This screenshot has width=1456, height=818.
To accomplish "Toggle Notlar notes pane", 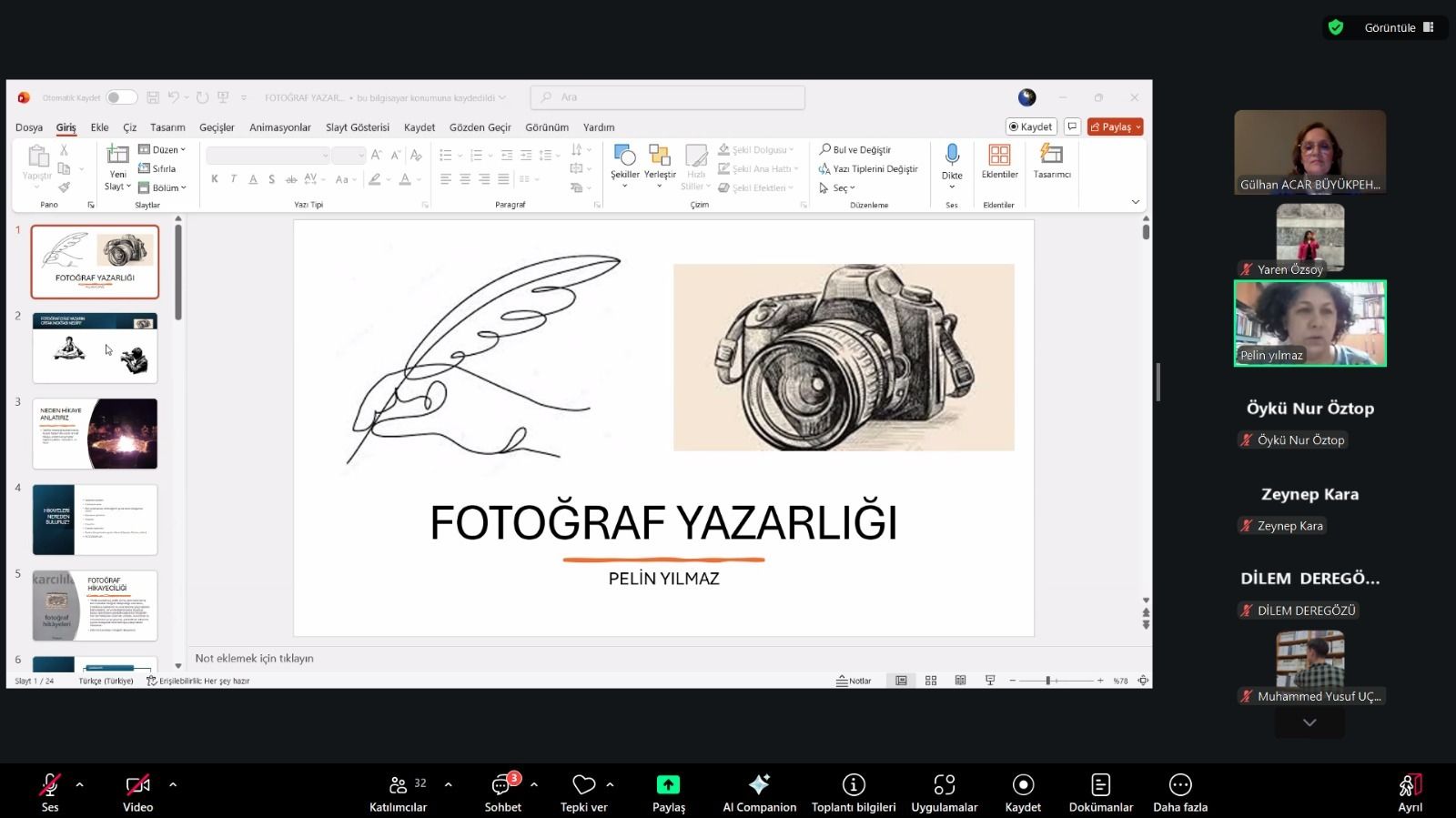I will point(854,681).
